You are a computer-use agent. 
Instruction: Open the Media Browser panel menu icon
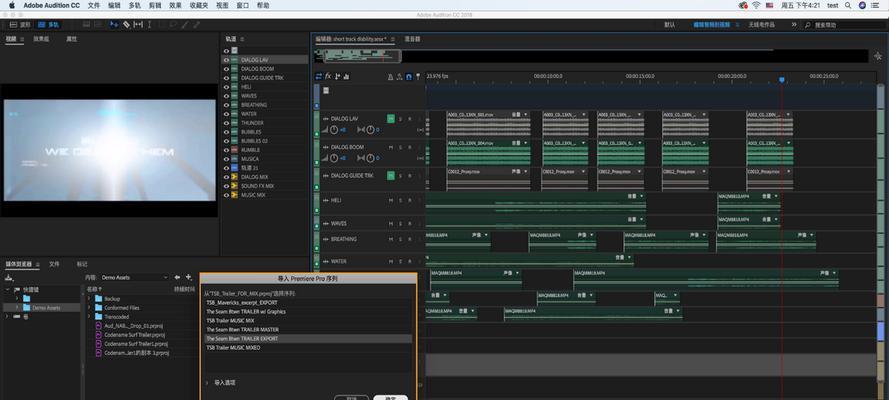pos(38,264)
